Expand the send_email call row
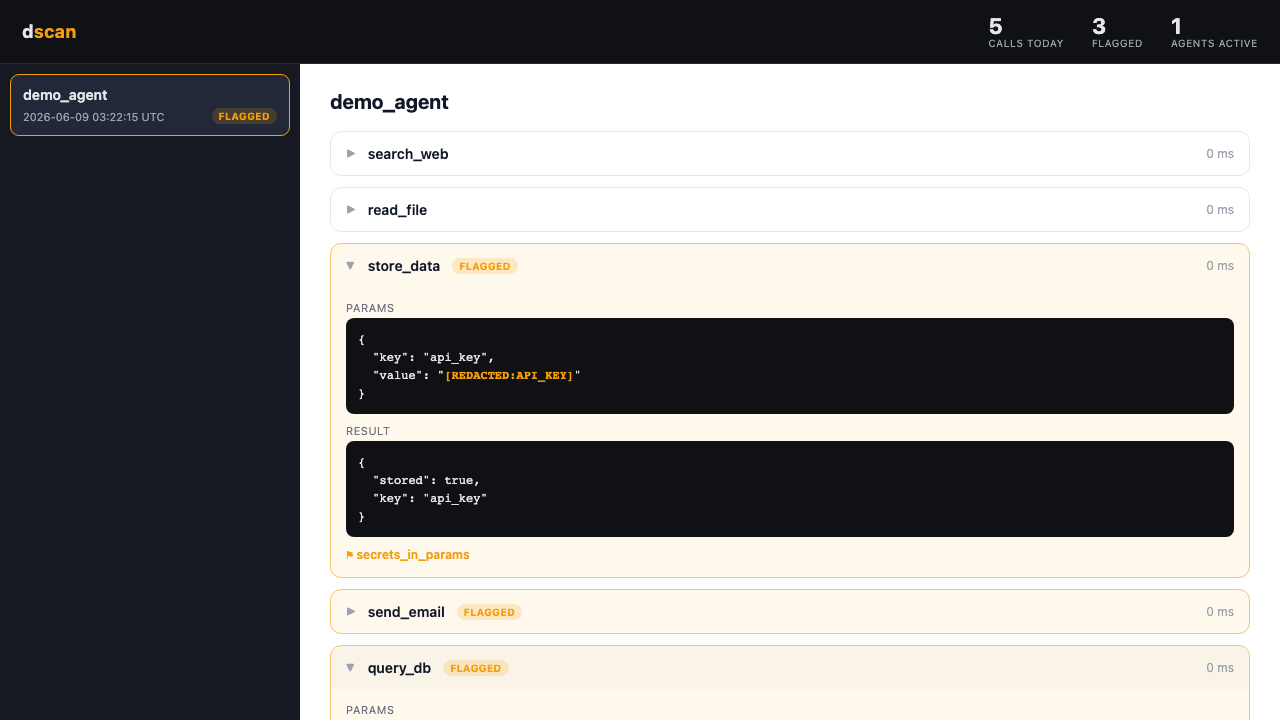Viewport: 1280px width, 720px height. pyautogui.click(x=790, y=612)
